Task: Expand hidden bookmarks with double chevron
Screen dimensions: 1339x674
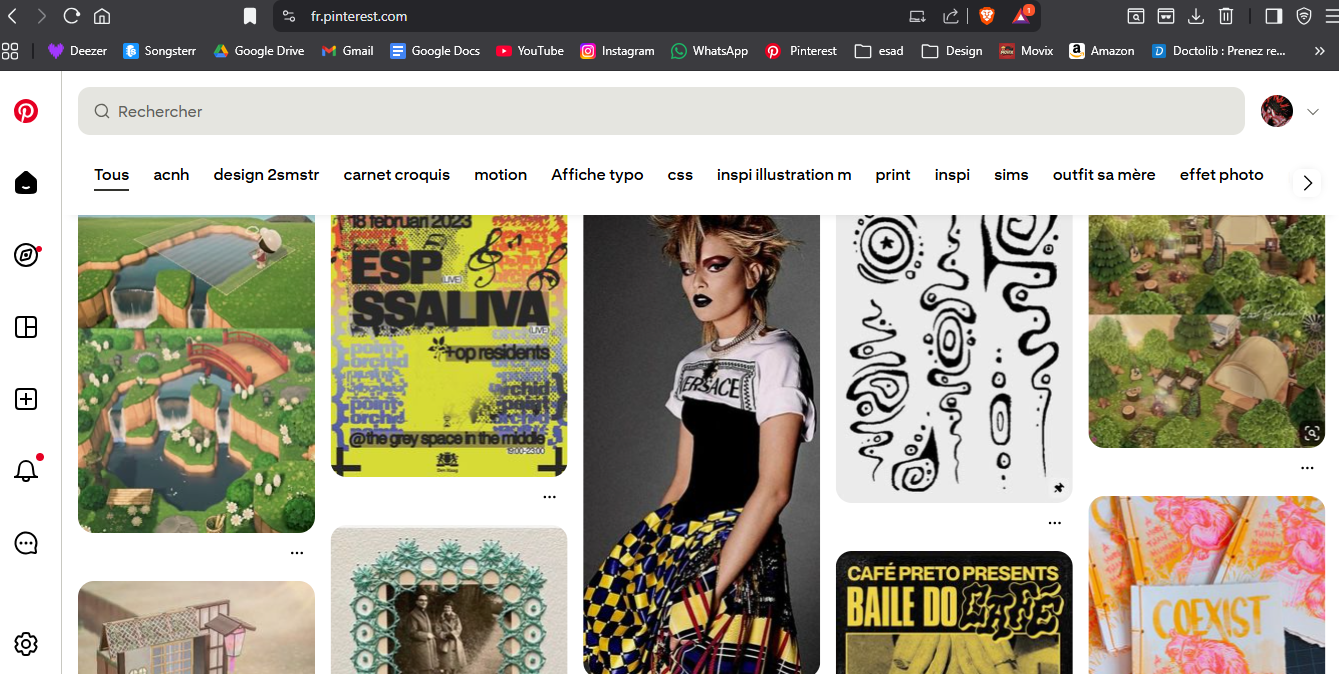Action: [1320, 51]
